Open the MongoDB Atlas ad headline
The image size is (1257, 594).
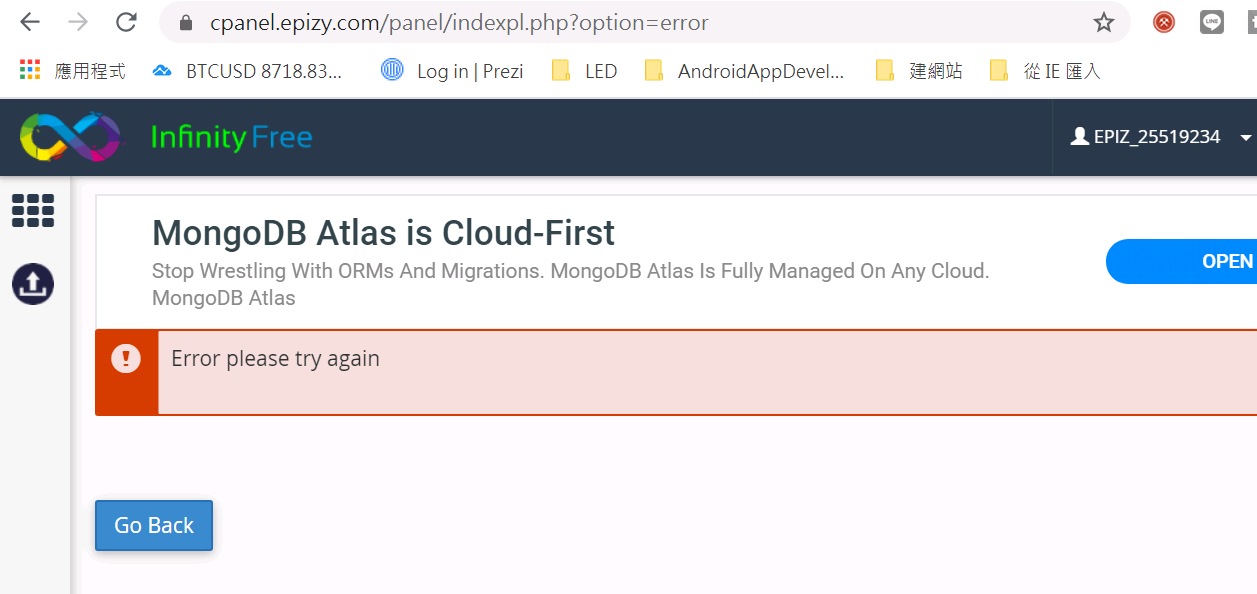(383, 233)
